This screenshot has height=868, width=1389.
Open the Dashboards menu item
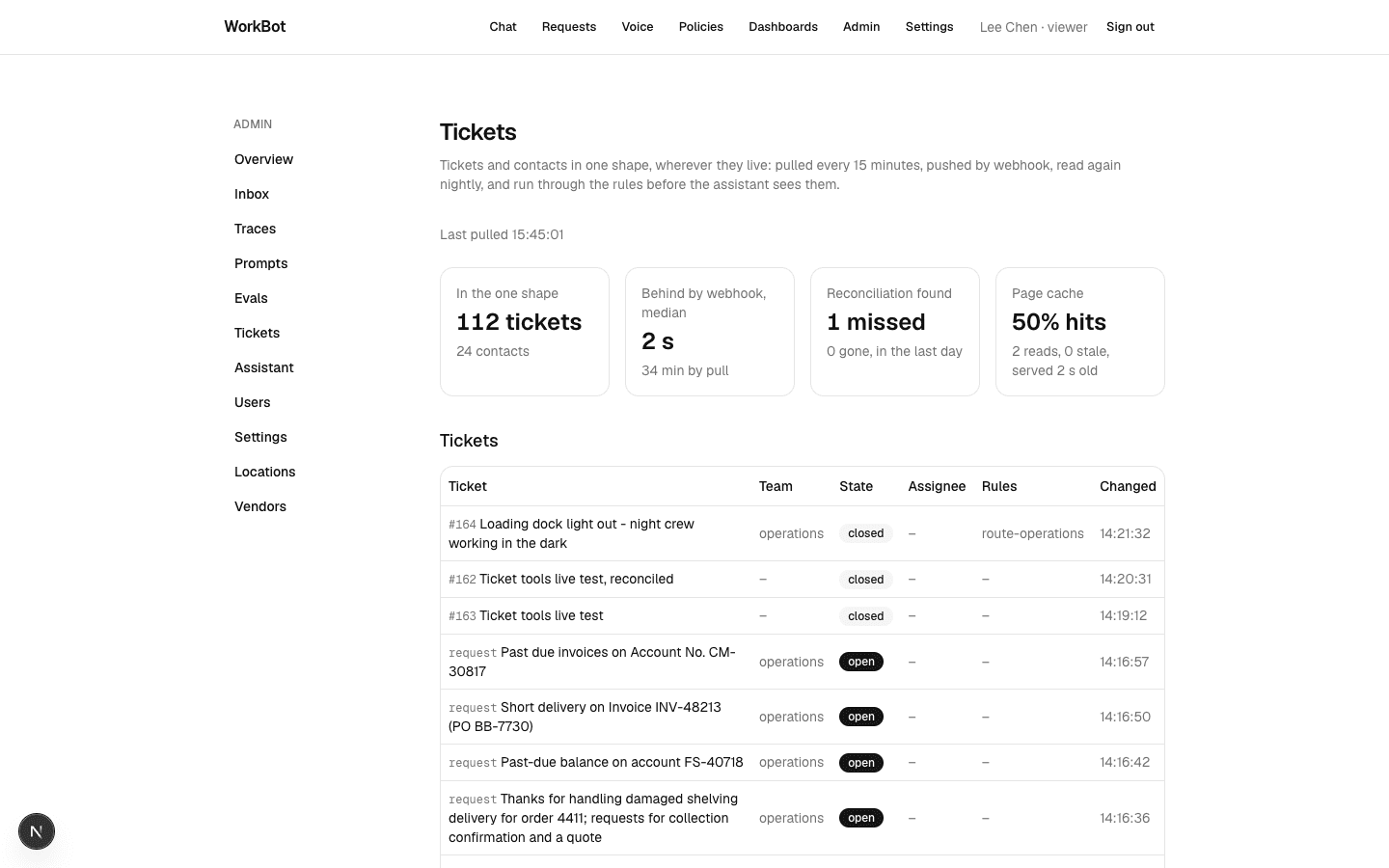point(783,27)
